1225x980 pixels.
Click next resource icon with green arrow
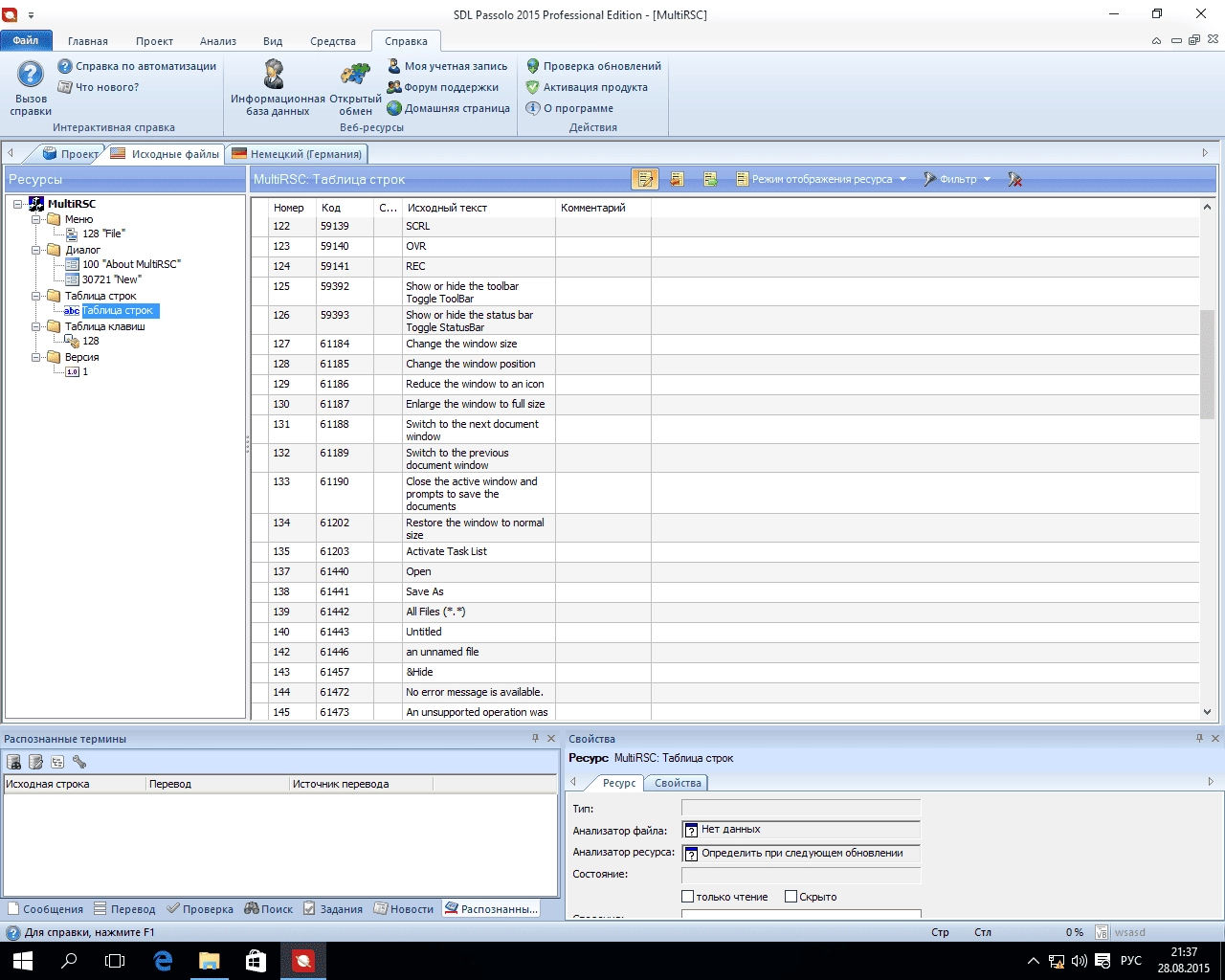click(710, 179)
